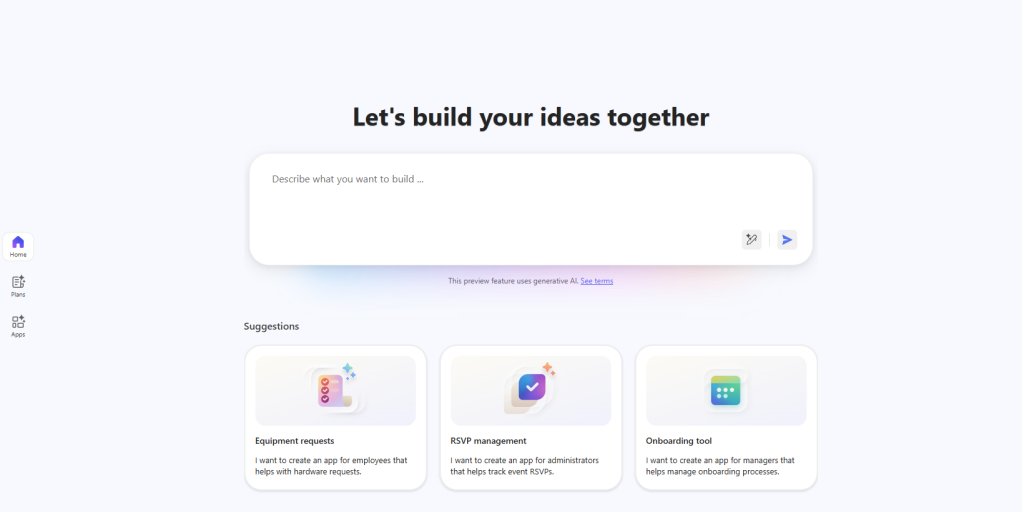The width and height of the screenshot is (1024, 512).
Task: Select the Onboarding tool card title
Action: pos(679,441)
